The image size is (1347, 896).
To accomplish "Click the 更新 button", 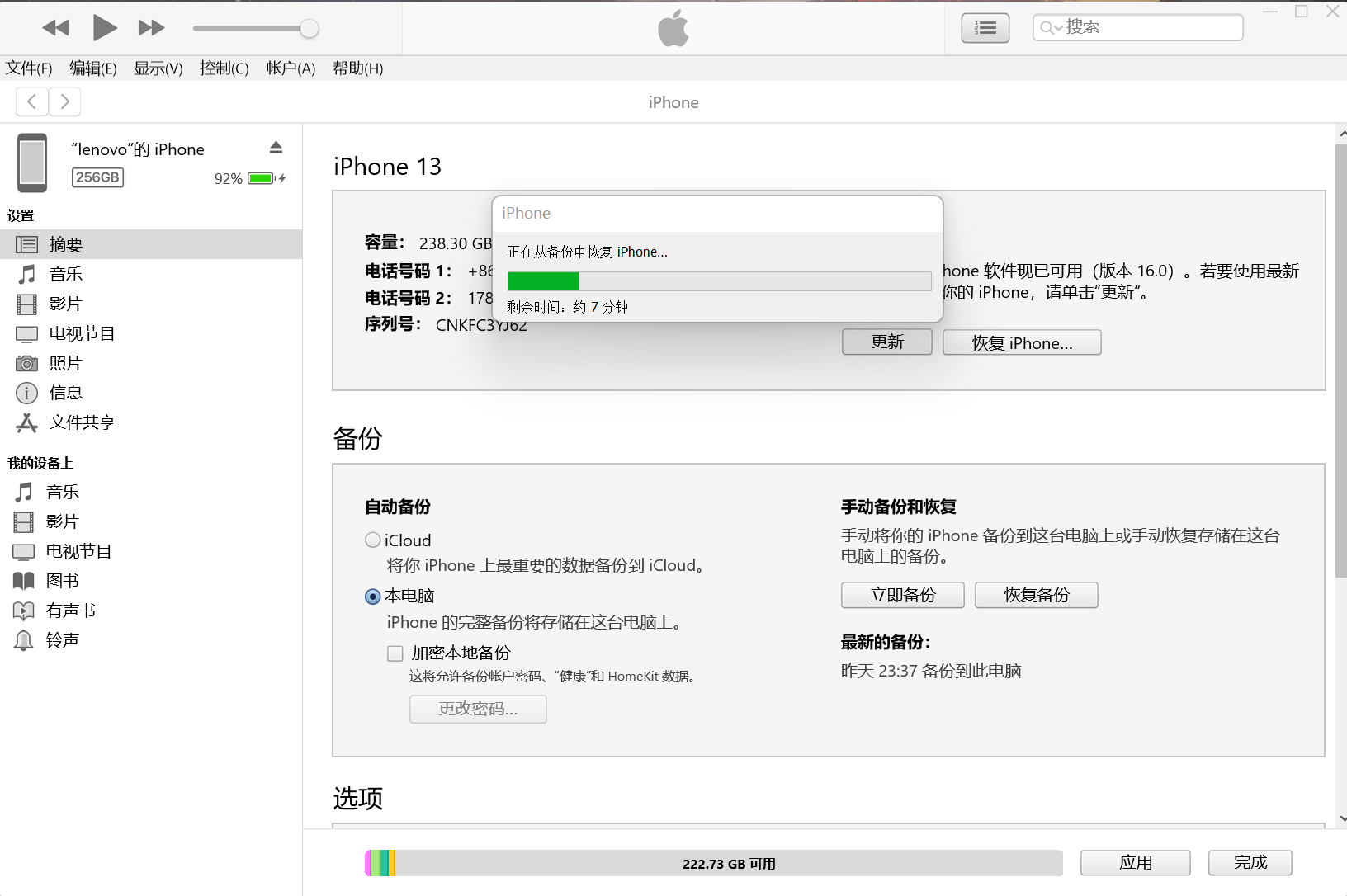I will point(887,342).
